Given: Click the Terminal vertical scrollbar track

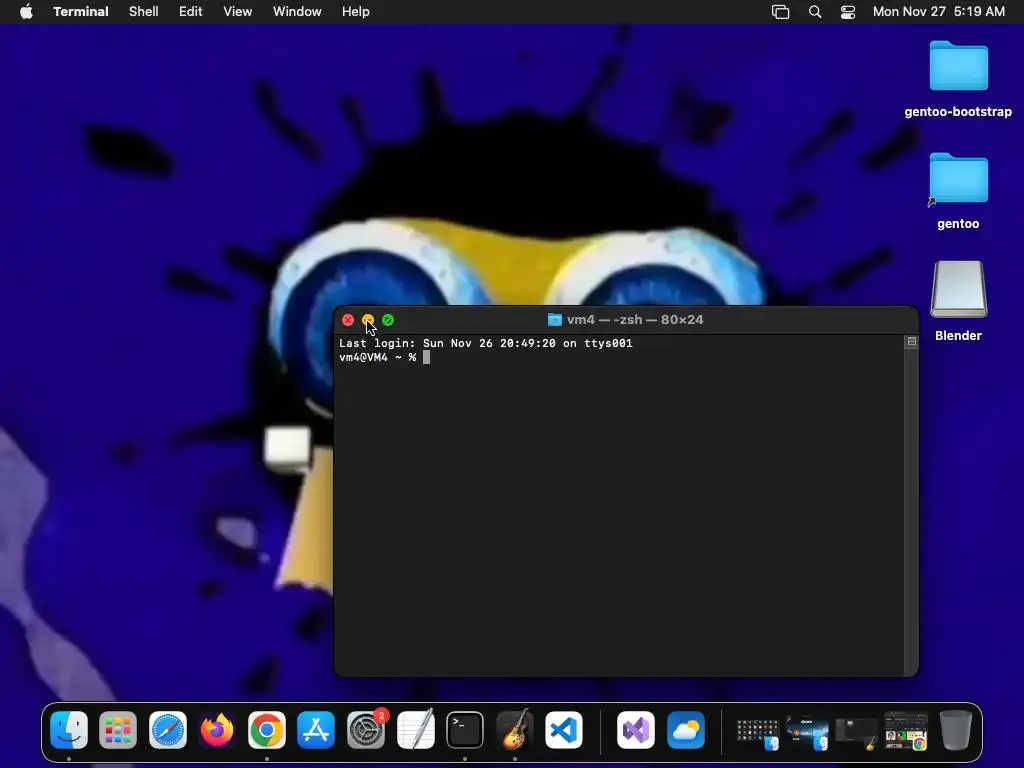Looking at the screenshot, I should click(x=911, y=512).
